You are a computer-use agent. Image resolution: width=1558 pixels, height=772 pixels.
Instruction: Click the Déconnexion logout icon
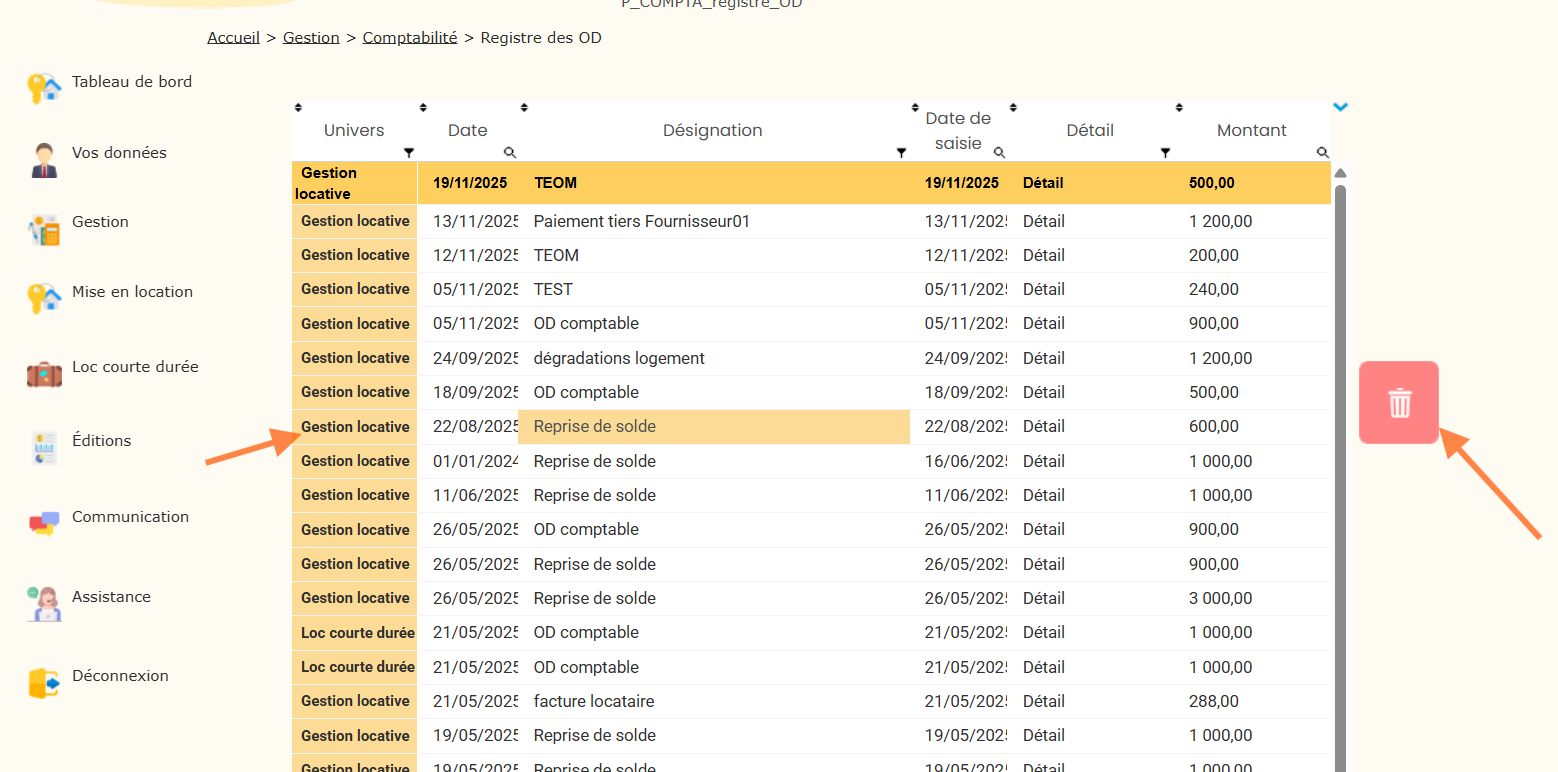pyautogui.click(x=44, y=682)
